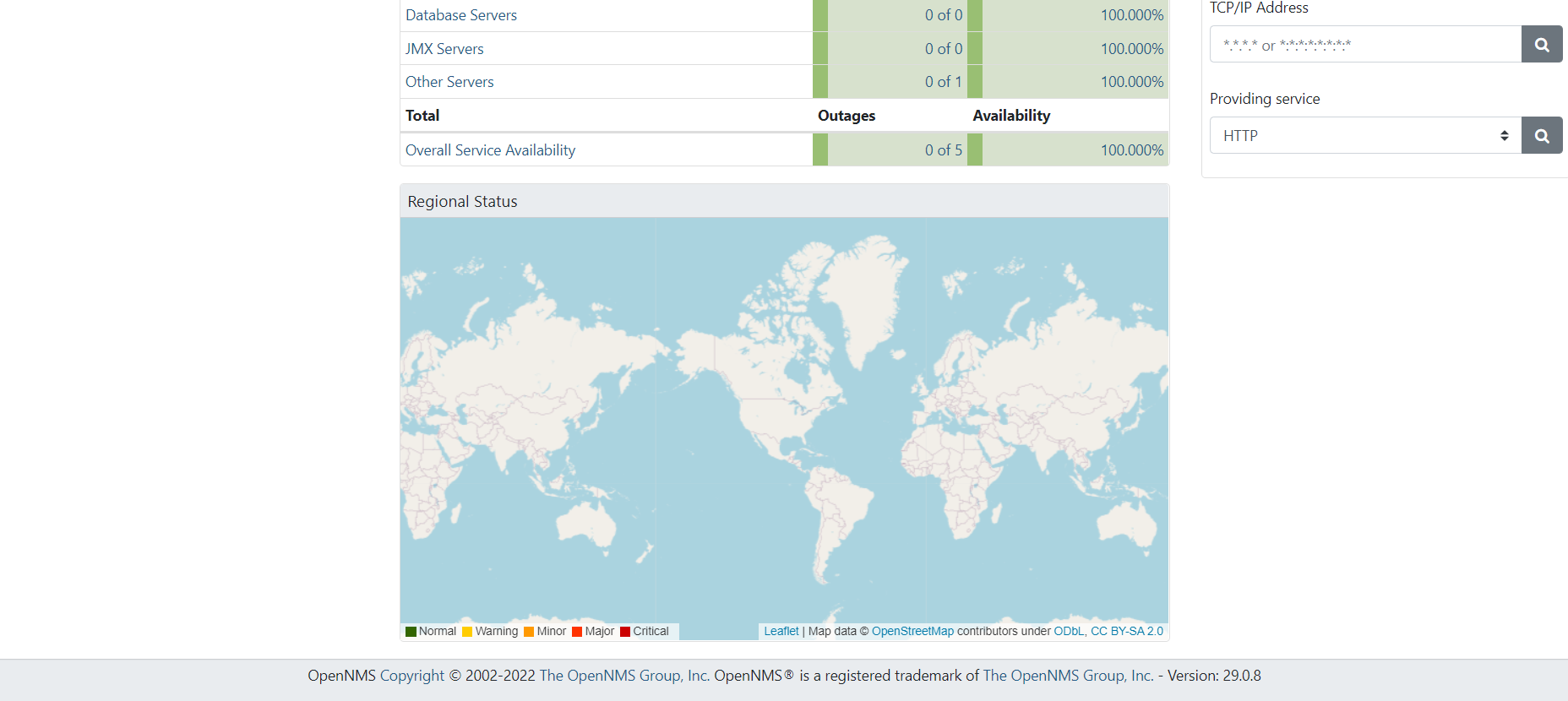Screen dimensions: 1568x701
Task: Click the Minor orange legend swatch
Action: [529, 632]
